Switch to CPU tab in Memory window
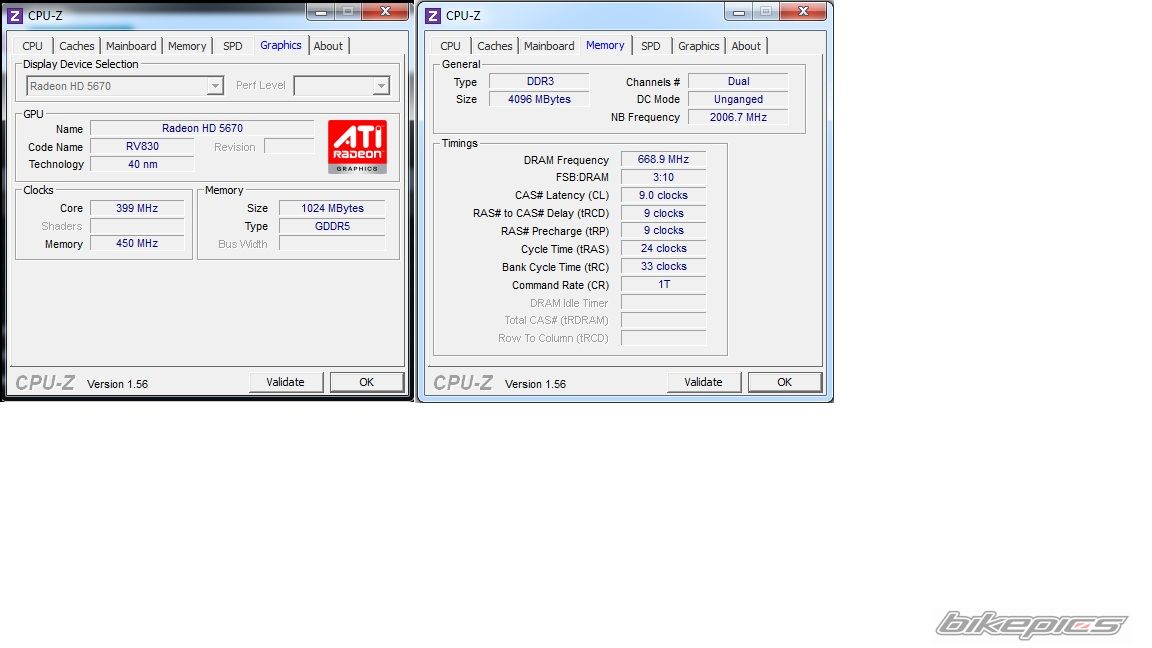This screenshot has width=1152, height=648. click(450, 46)
